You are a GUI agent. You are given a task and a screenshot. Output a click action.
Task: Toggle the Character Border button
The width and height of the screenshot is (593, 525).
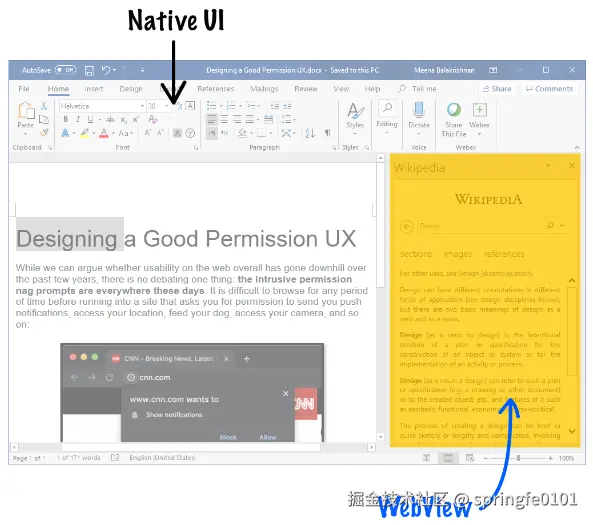(190, 106)
